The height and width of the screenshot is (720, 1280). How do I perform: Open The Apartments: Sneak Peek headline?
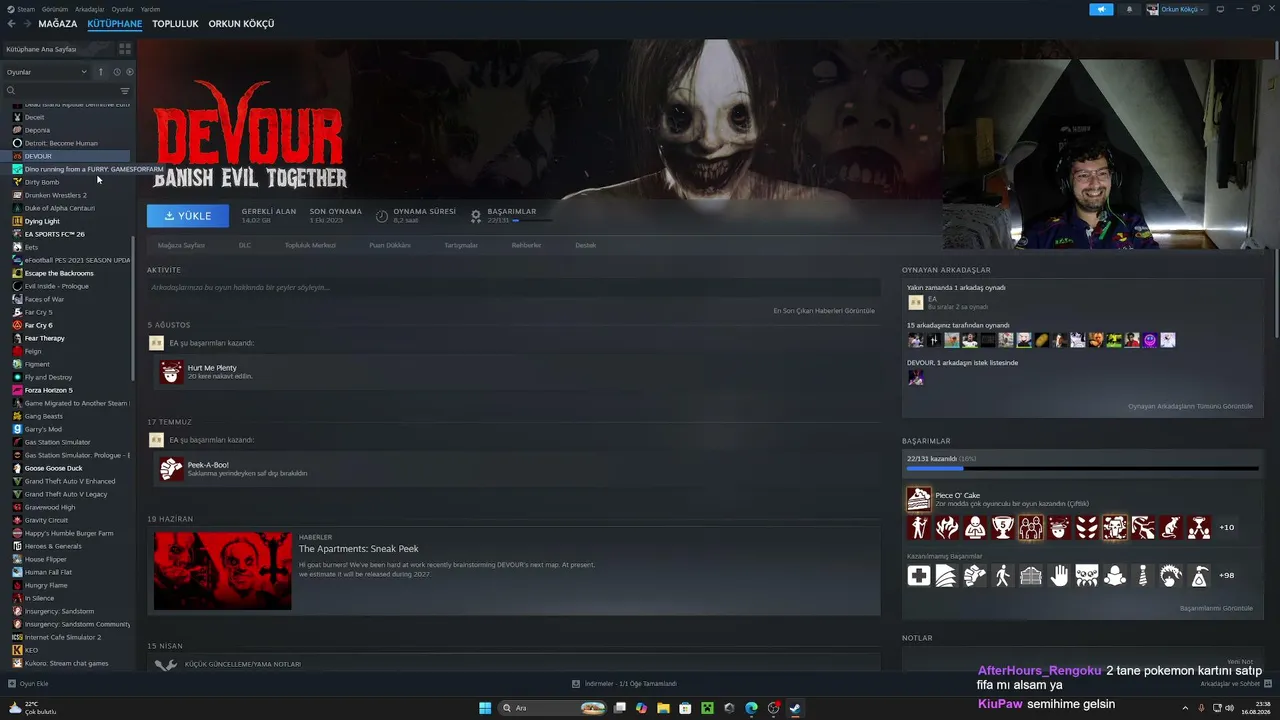pos(359,549)
